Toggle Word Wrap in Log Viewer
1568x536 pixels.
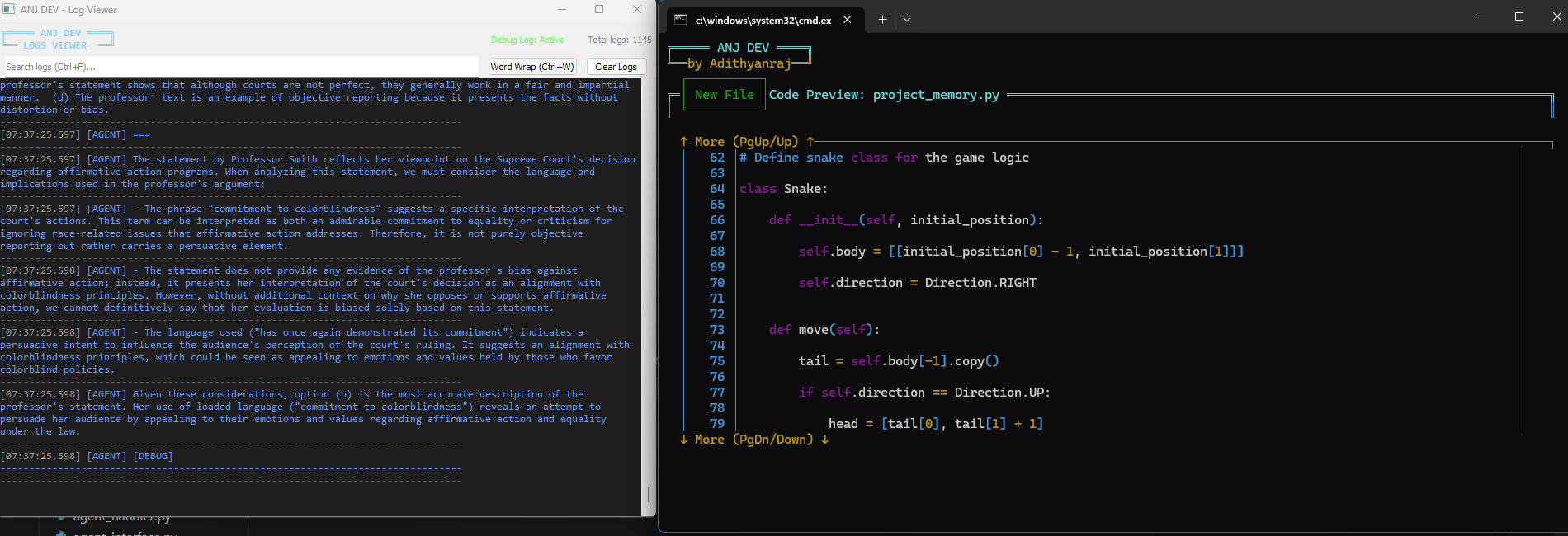(x=531, y=67)
